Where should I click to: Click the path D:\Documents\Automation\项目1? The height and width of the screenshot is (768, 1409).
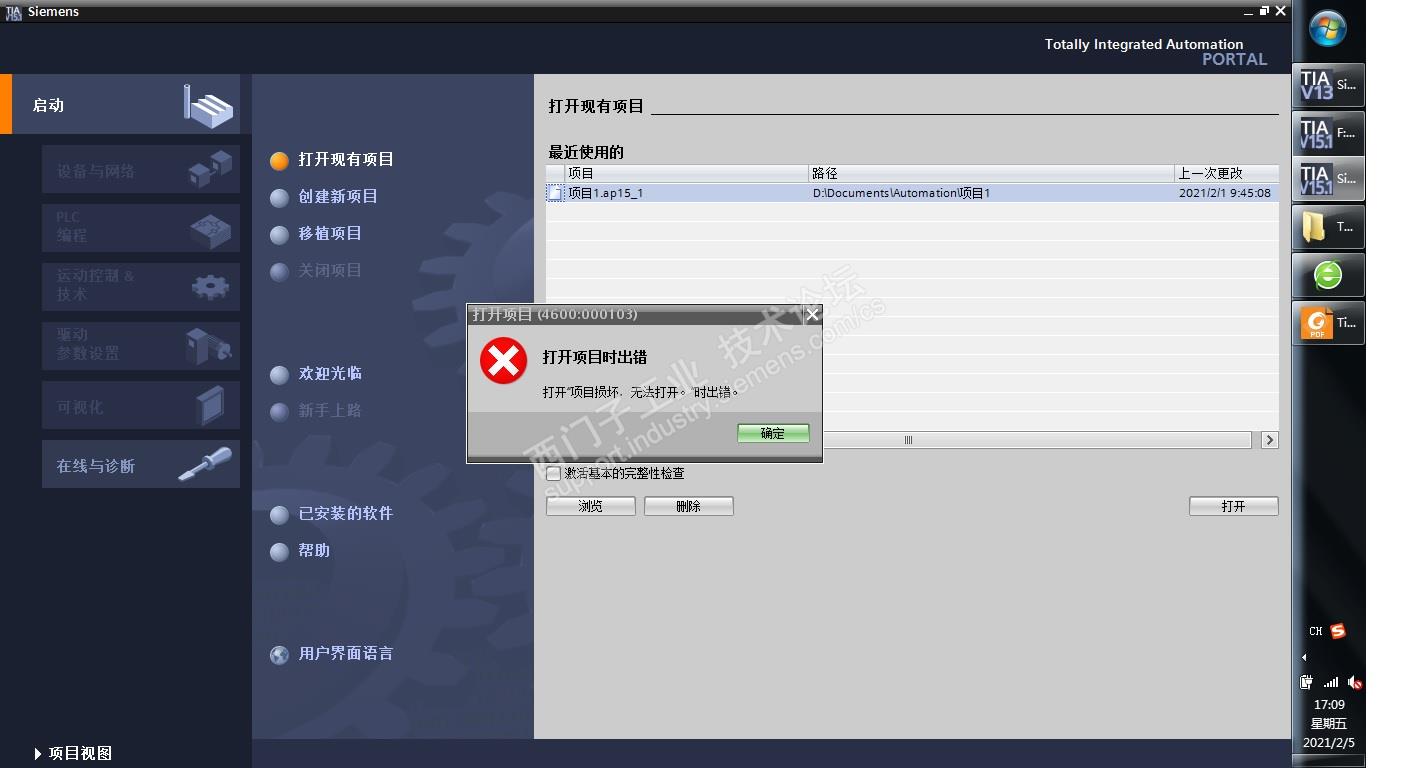click(901, 193)
